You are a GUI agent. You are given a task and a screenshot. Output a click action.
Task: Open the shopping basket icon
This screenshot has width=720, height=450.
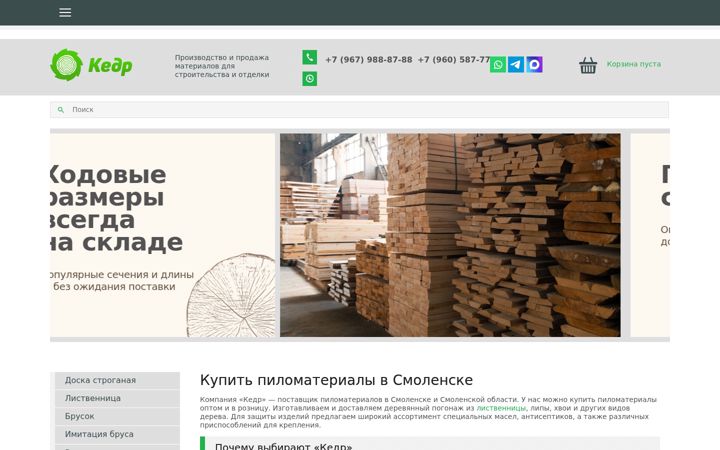(x=588, y=65)
